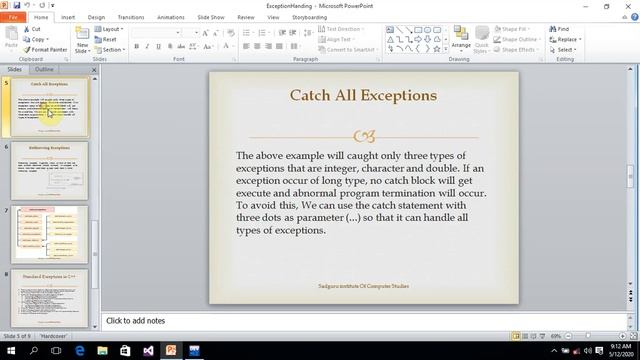This screenshot has width=640, height=360.
Task: Align text left
Action: 246,46
